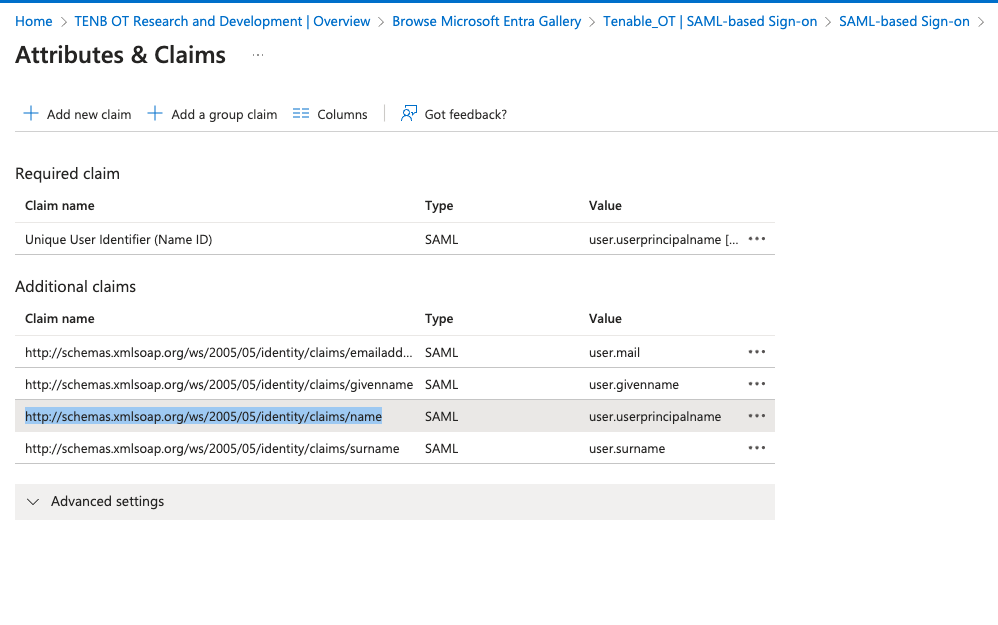Image resolution: width=998 pixels, height=625 pixels.
Task: Click the Got feedback person icon
Action: 408,114
